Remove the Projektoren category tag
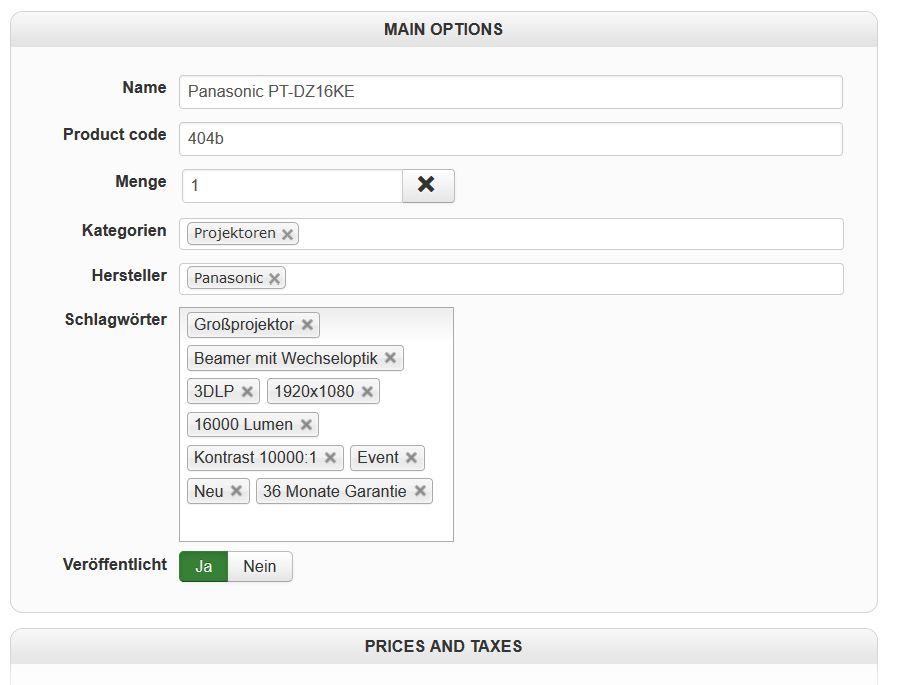Viewport: 902px width, 685px height. 288,234
